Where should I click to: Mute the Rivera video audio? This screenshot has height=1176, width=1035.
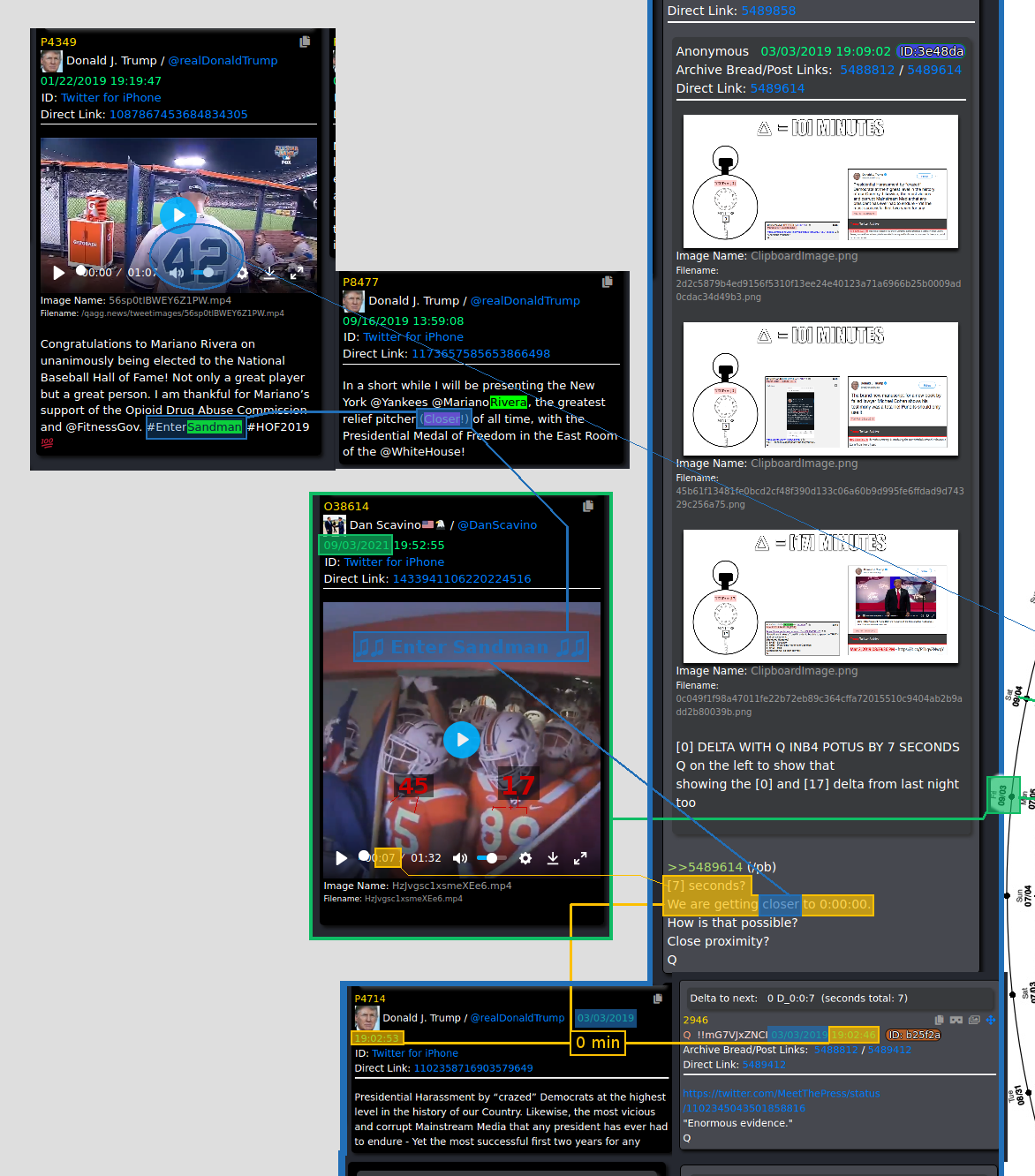pyautogui.click(x=177, y=273)
